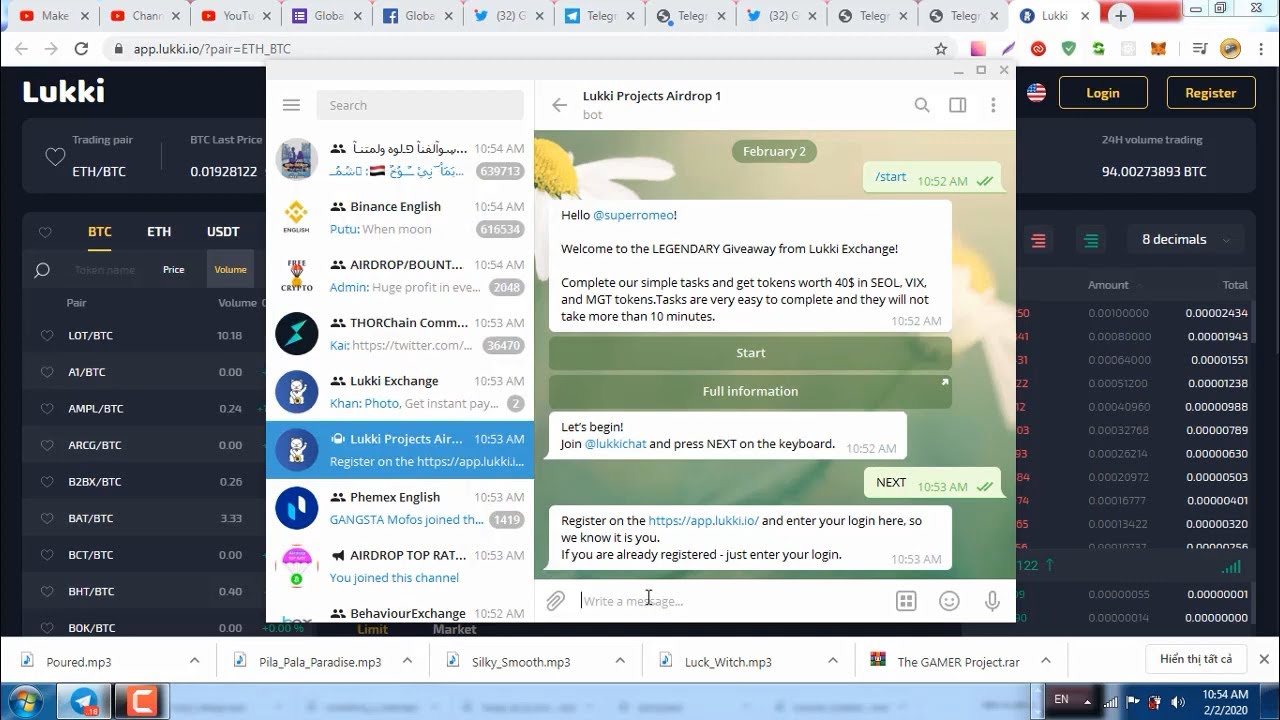Switch to the Make YouTube tab
The image size is (1280, 720).
pos(55,16)
